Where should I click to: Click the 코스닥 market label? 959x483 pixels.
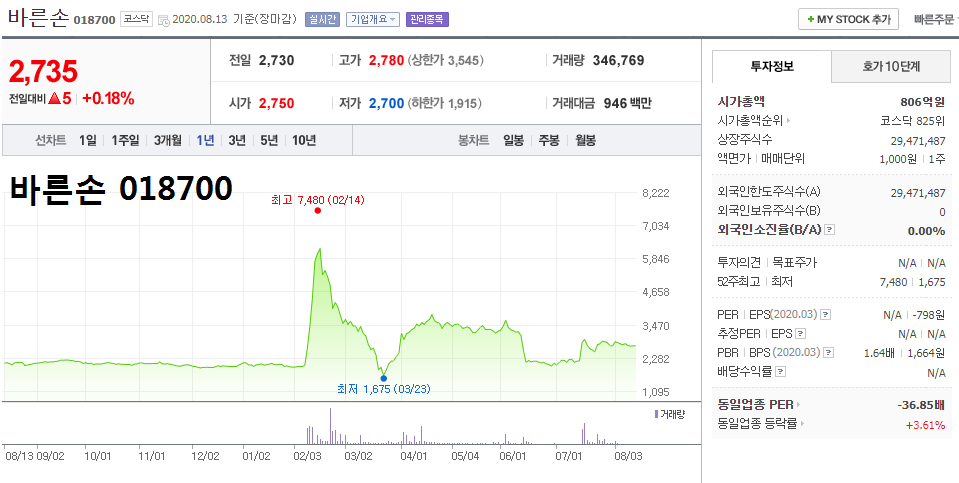coord(136,19)
